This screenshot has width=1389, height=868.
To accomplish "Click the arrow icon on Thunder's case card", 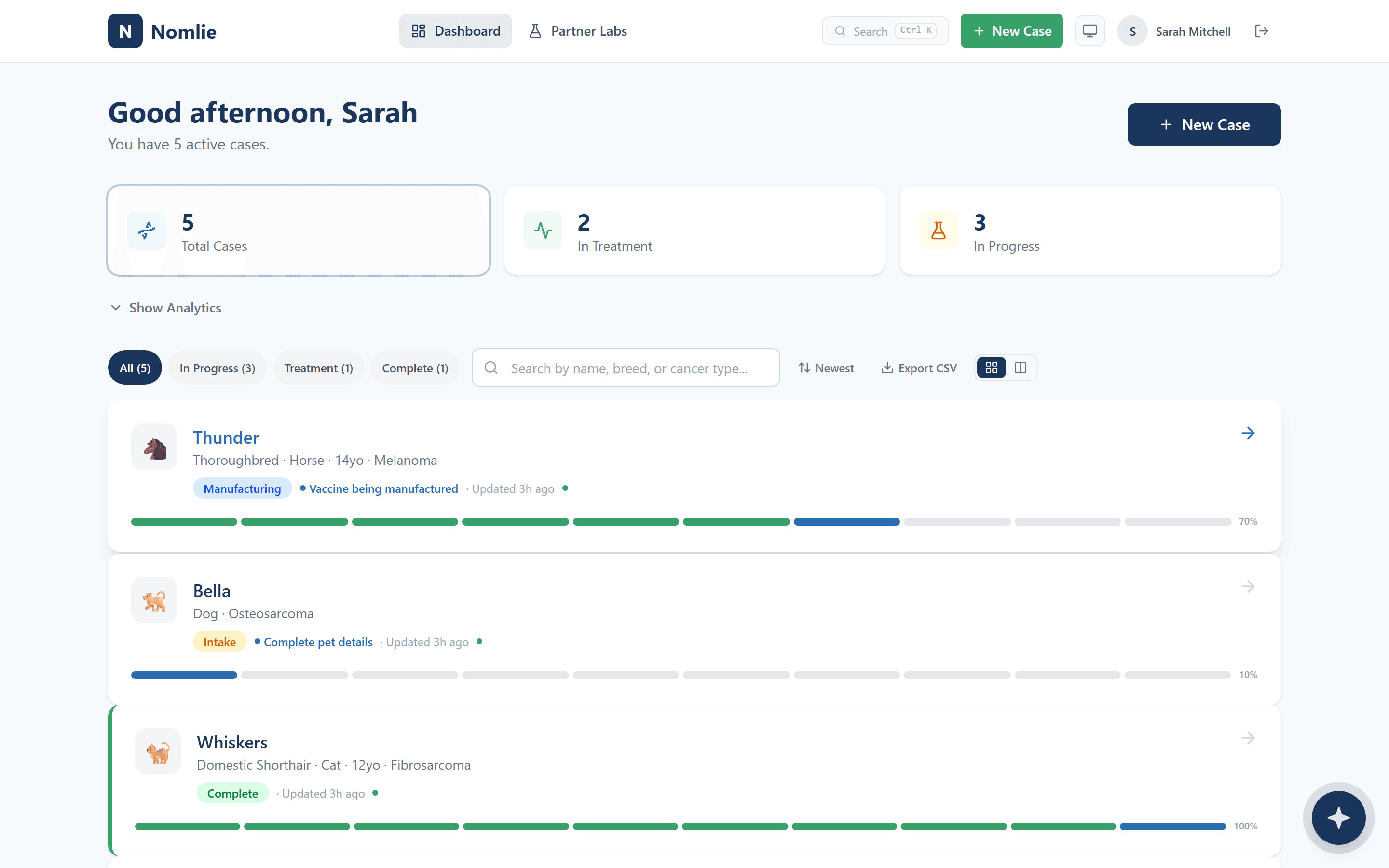I will tap(1248, 434).
